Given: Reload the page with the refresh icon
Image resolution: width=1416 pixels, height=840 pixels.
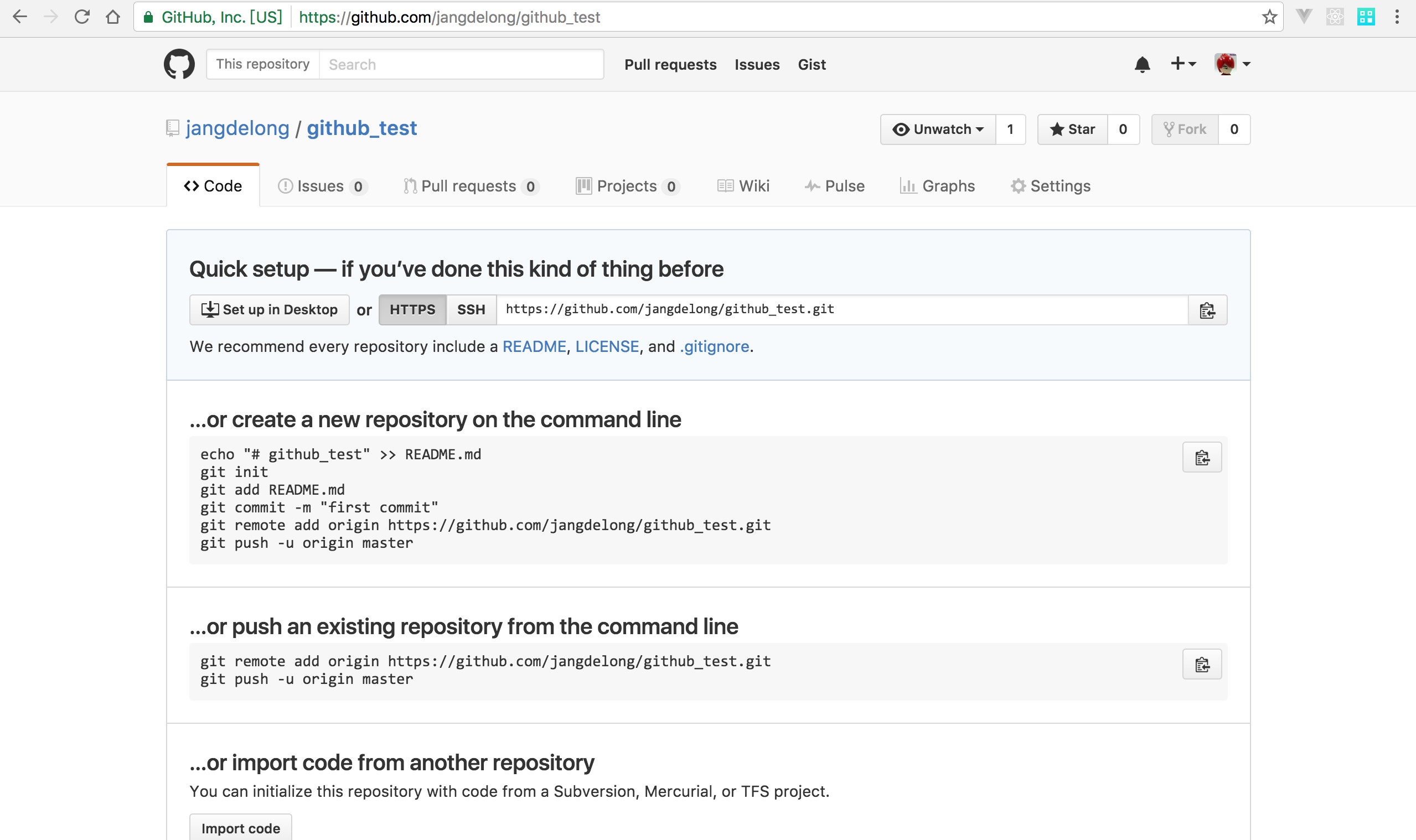Looking at the screenshot, I should click(82, 17).
